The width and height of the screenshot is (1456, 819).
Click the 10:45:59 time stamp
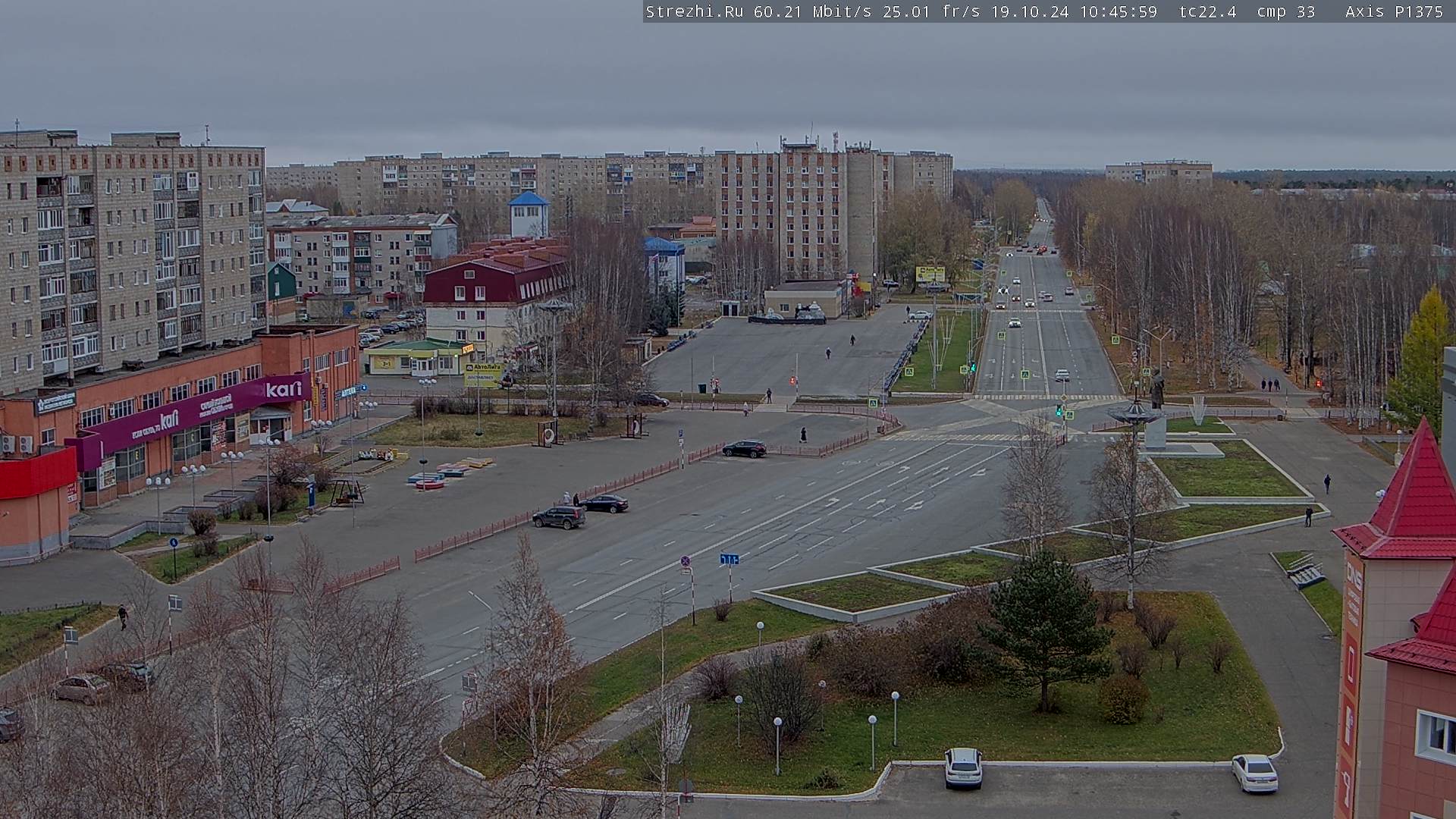click(1119, 11)
